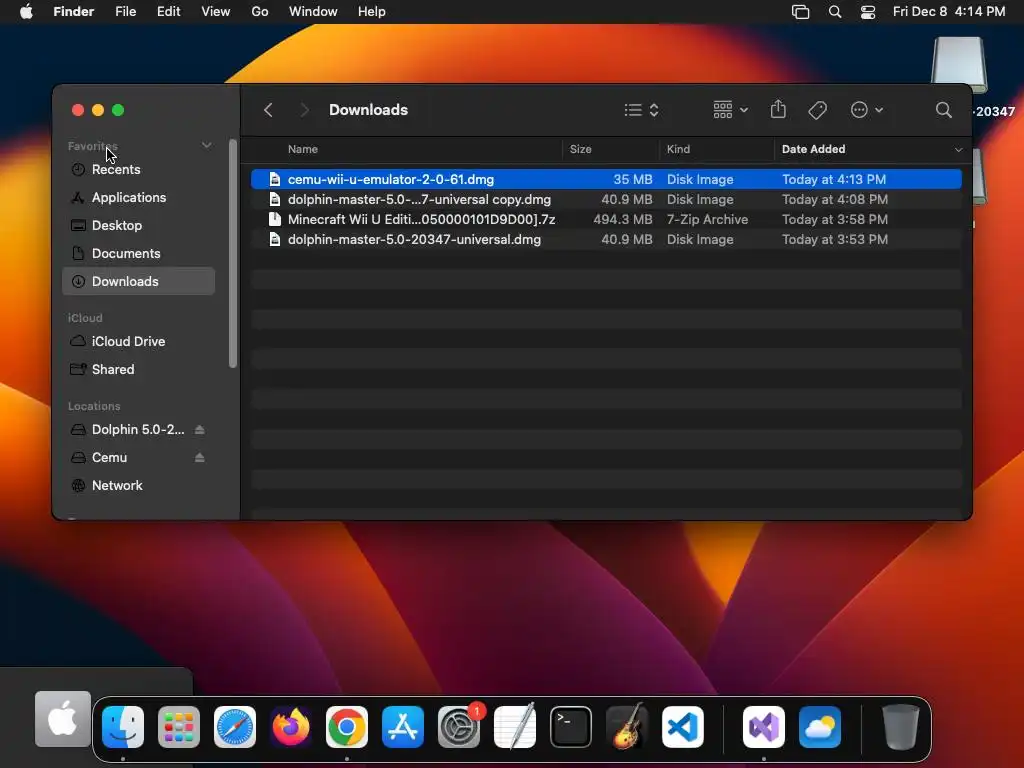1024x768 pixels.
Task: Open the More actions ellipsis menu
Action: pyautogui.click(x=867, y=110)
